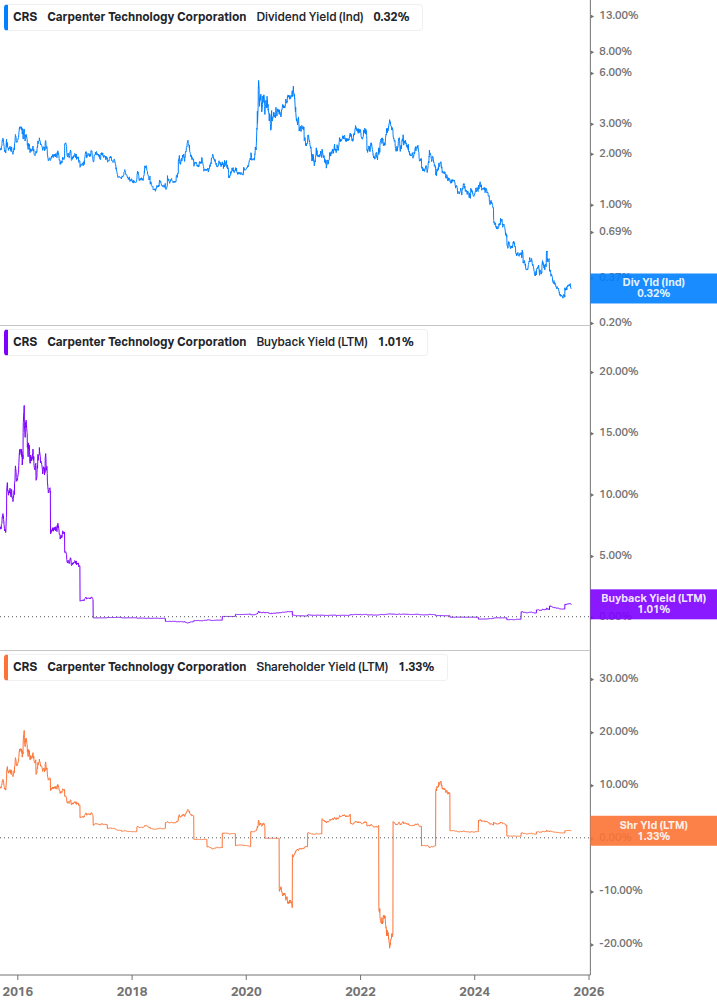The width and height of the screenshot is (717, 1005).
Task: Click the 2024 label on the time axis
Action: (475, 992)
